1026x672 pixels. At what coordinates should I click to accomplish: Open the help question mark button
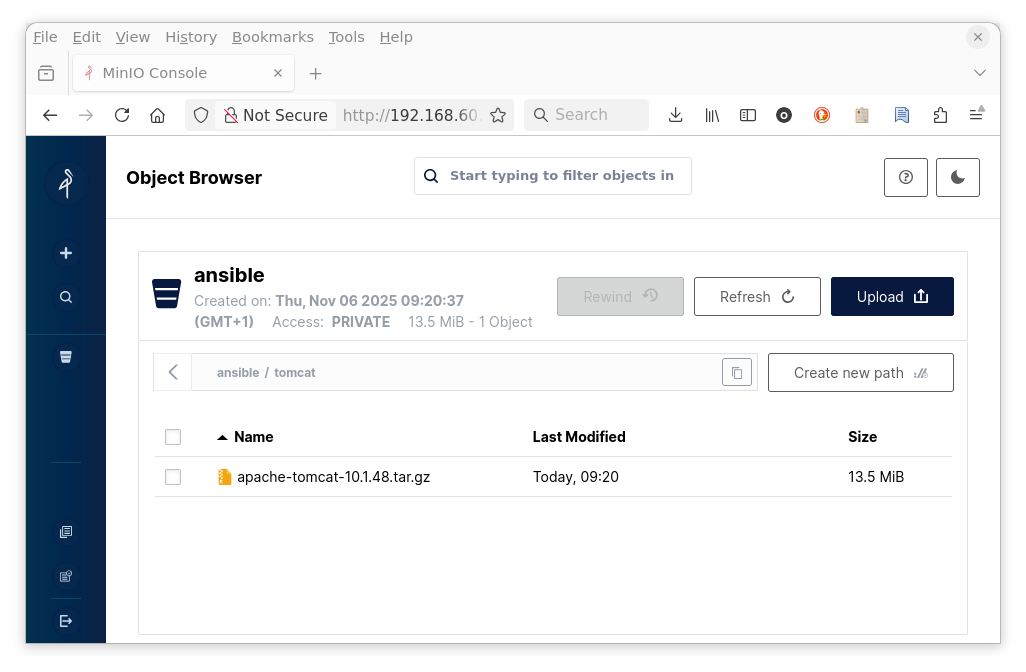pyautogui.click(x=906, y=177)
